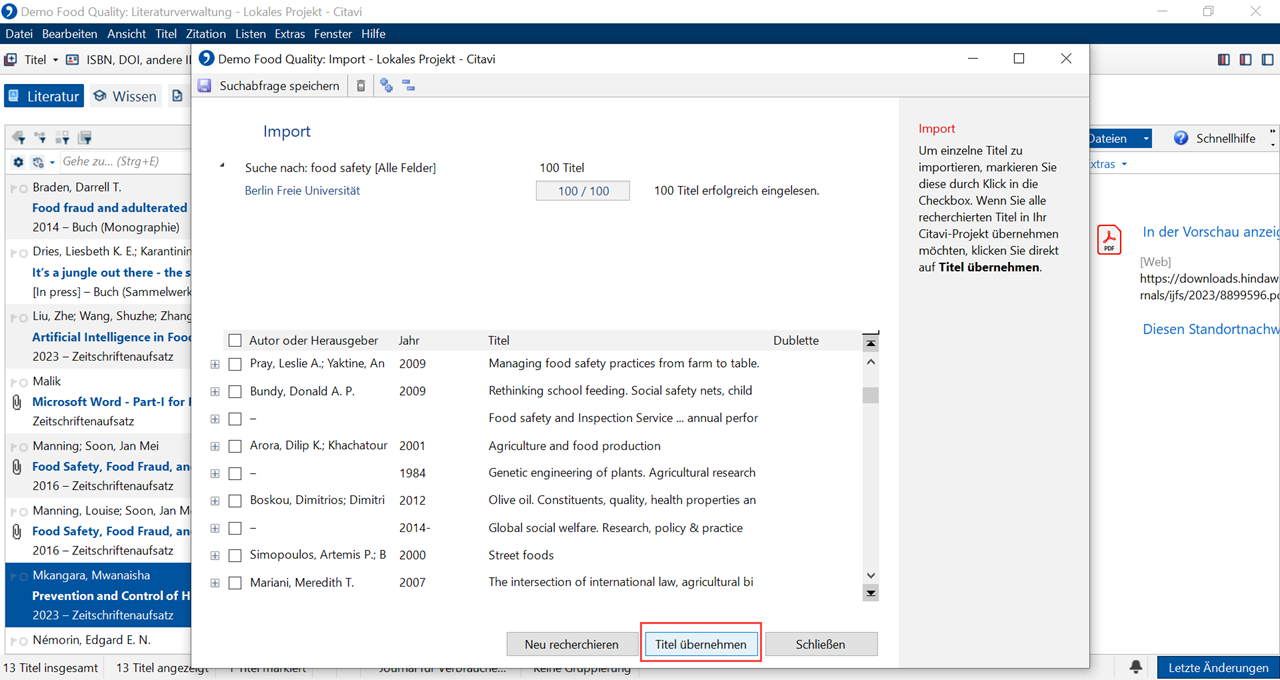
Task: Click the last blue layout icon at top right
Action: coord(1267,60)
